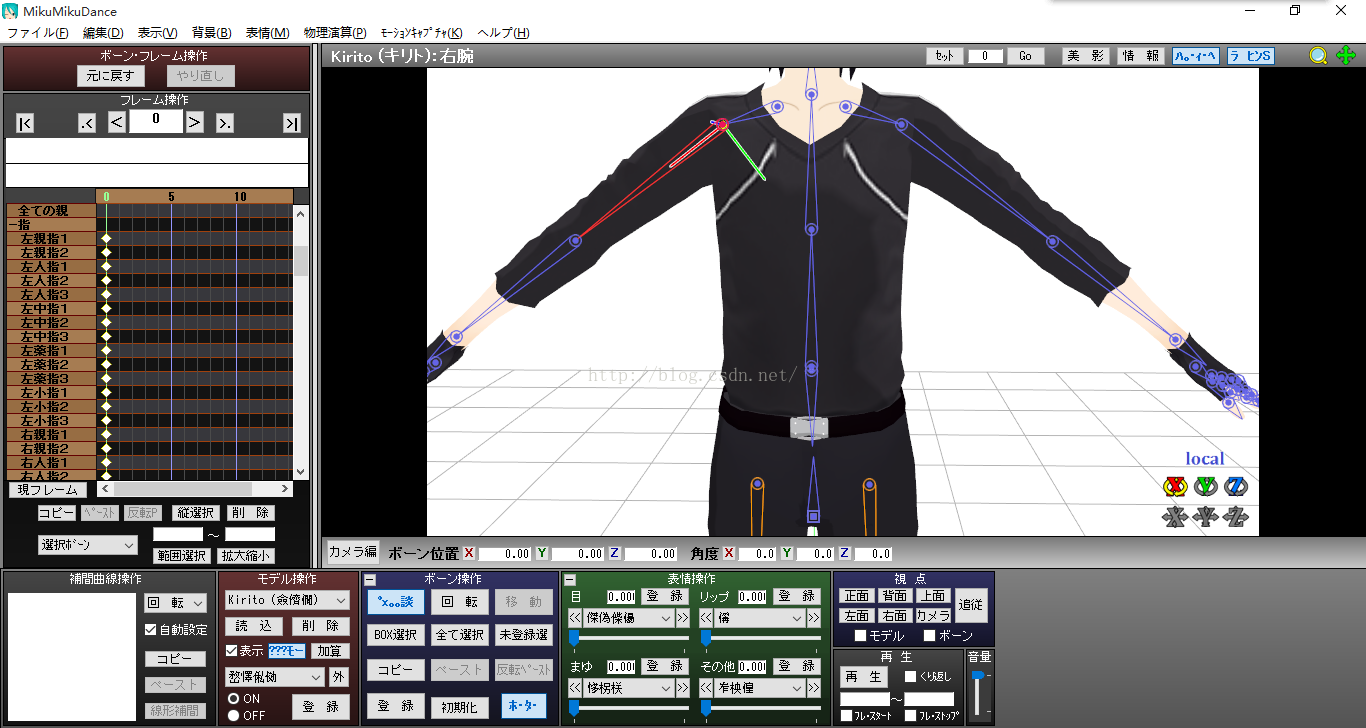Toggle the 自動設定 auto setting checkbox
This screenshot has height=728, width=1366.
tap(151, 630)
